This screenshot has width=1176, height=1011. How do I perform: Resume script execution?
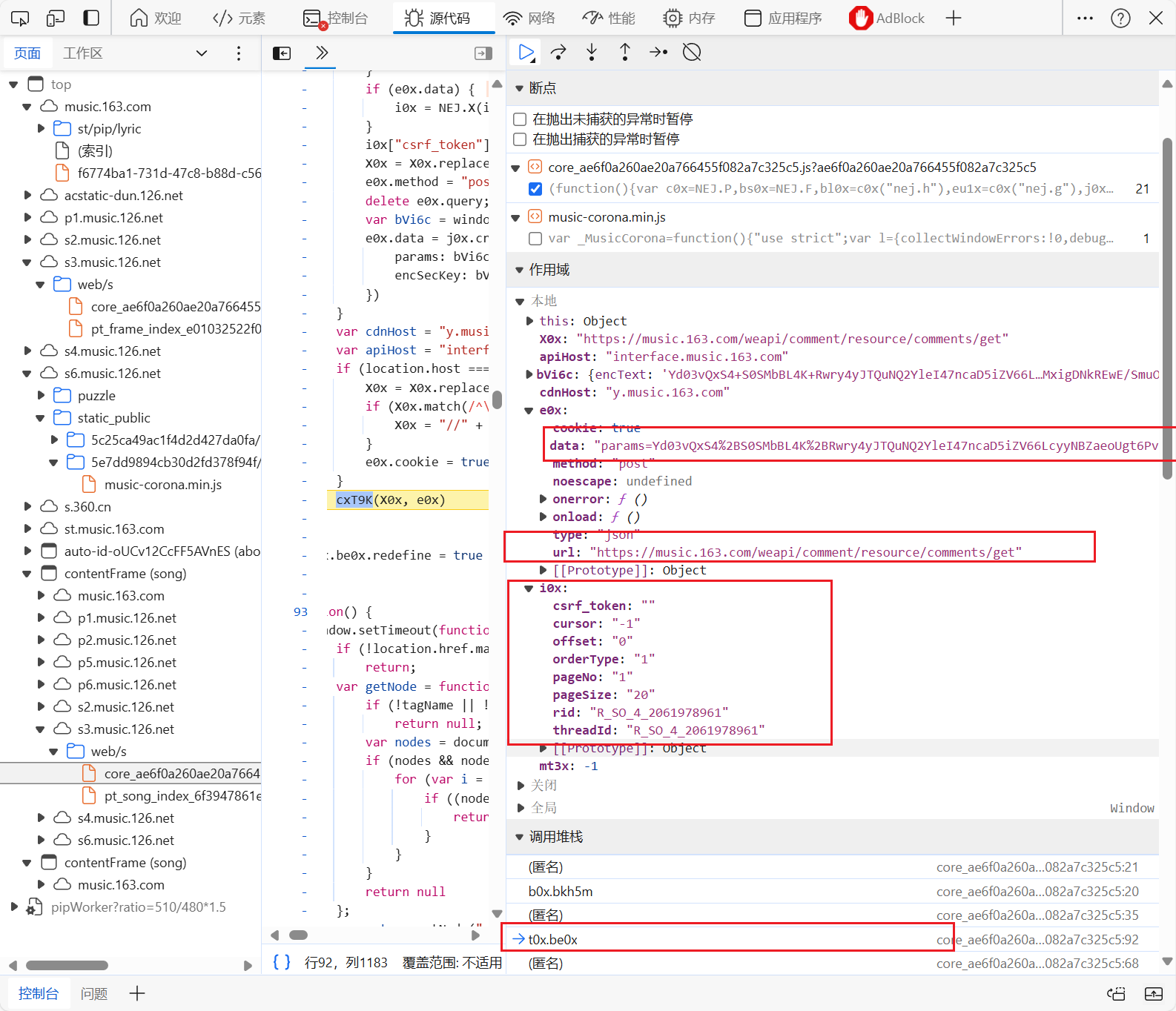click(526, 52)
